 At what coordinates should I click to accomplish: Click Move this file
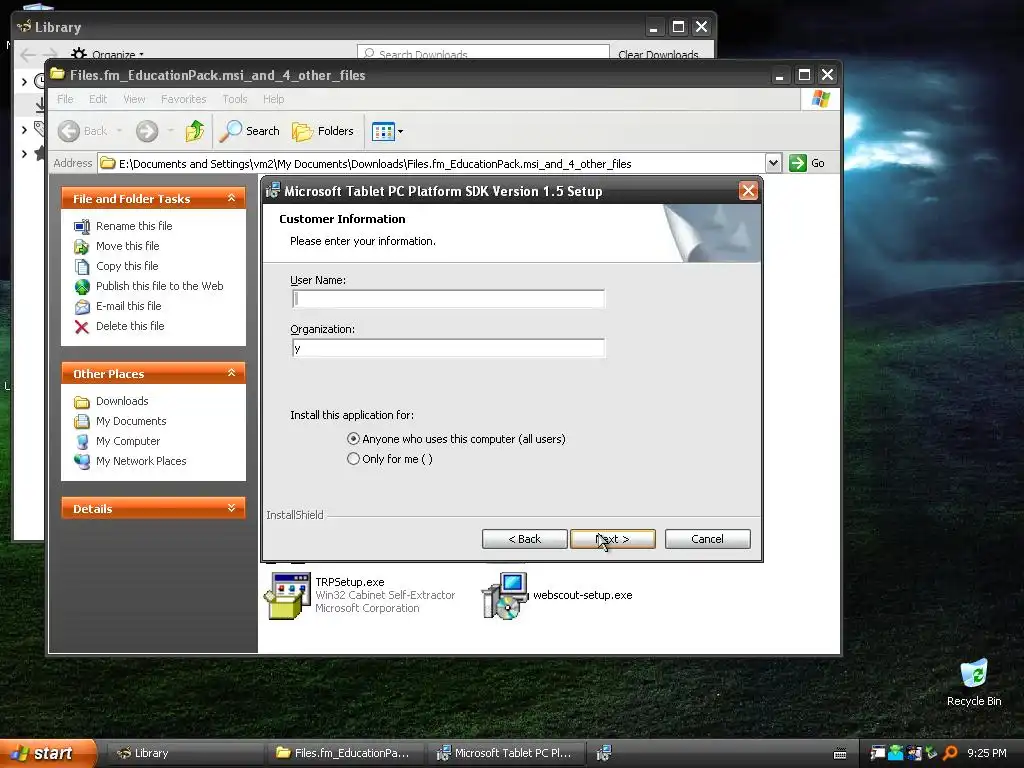pos(127,246)
